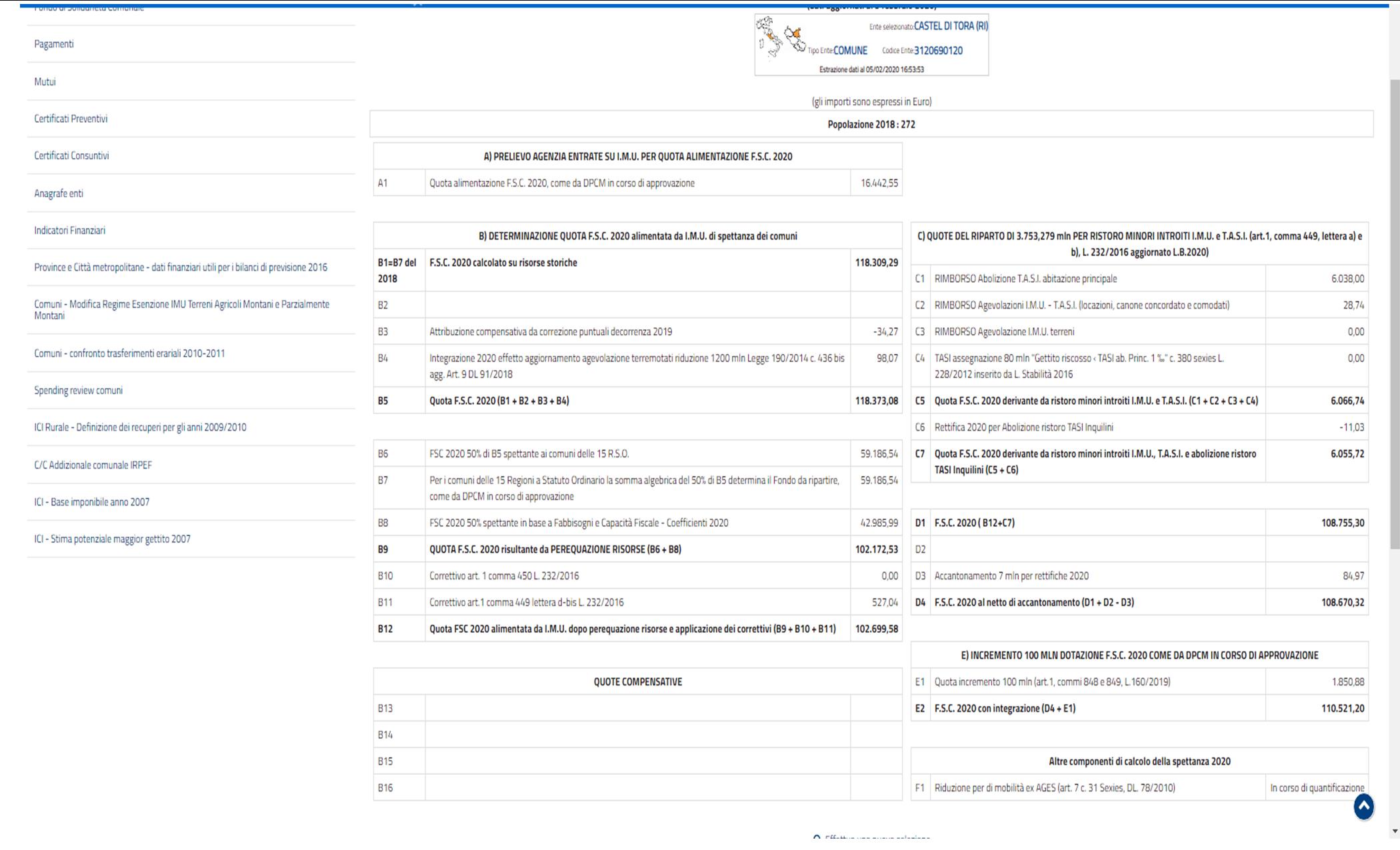Click the B13 row label
The width and height of the screenshot is (1400, 850).
pos(385,709)
